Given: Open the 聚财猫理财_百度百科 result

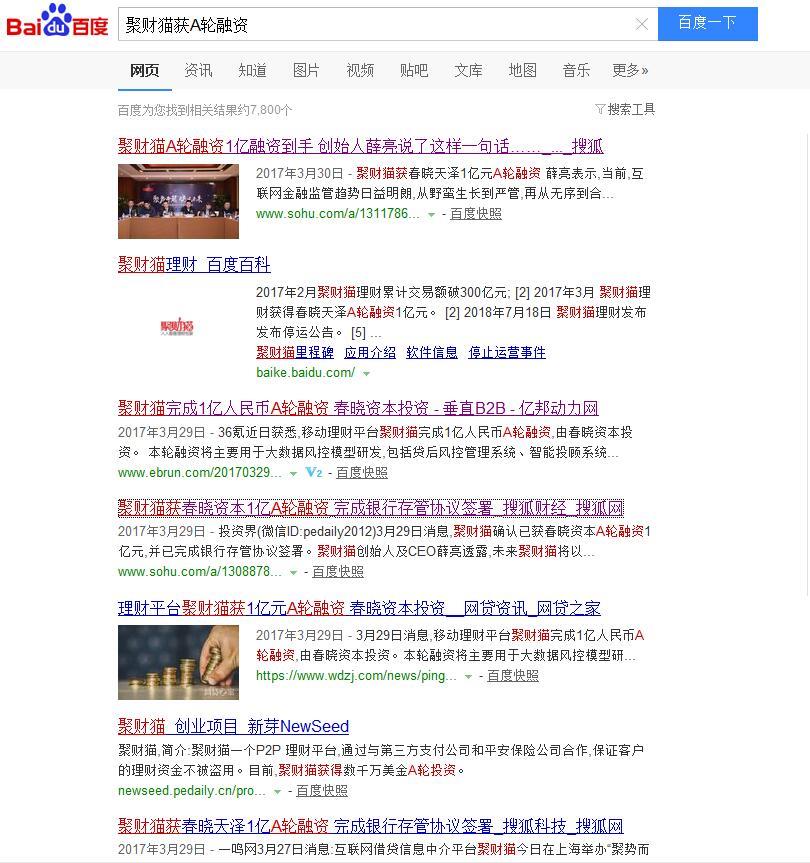Looking at the screenshot, I should point(194,265).
